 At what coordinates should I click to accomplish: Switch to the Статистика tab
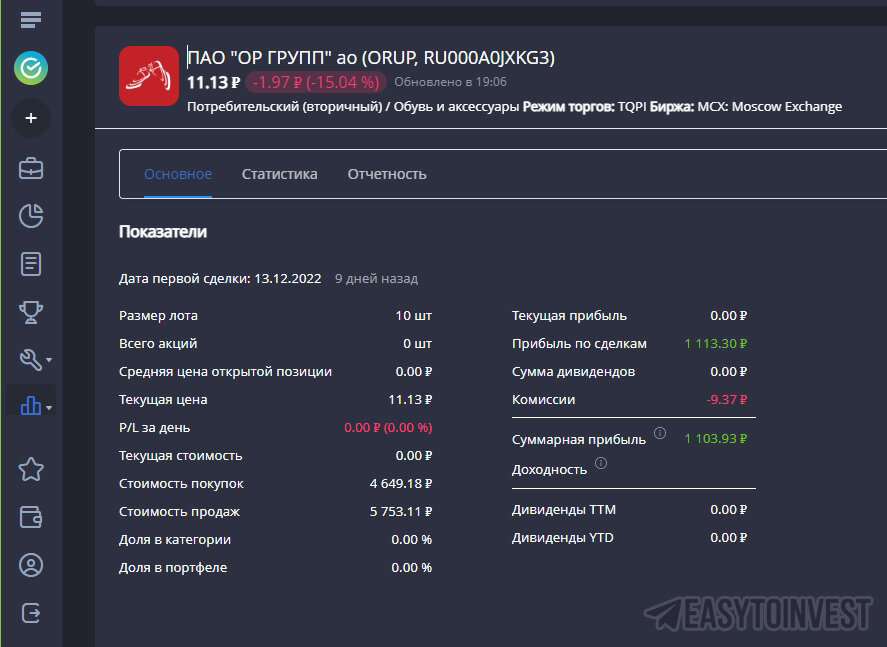click(279, 173)
